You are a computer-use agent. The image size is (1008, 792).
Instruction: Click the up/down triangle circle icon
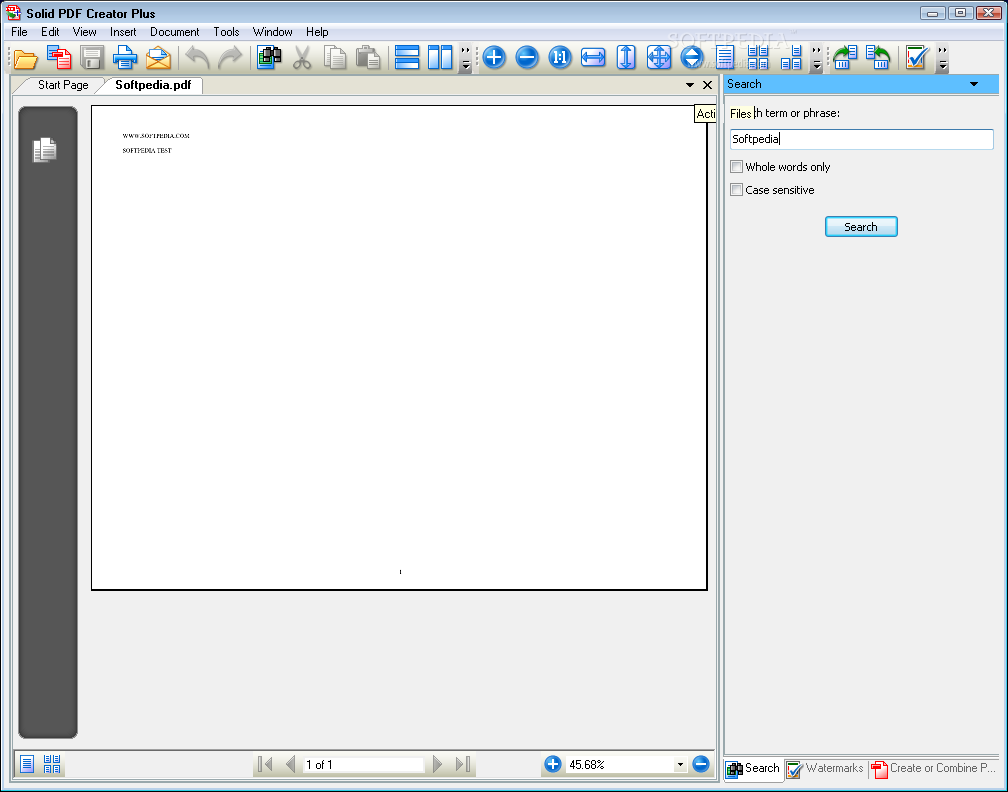click(692, 58)
